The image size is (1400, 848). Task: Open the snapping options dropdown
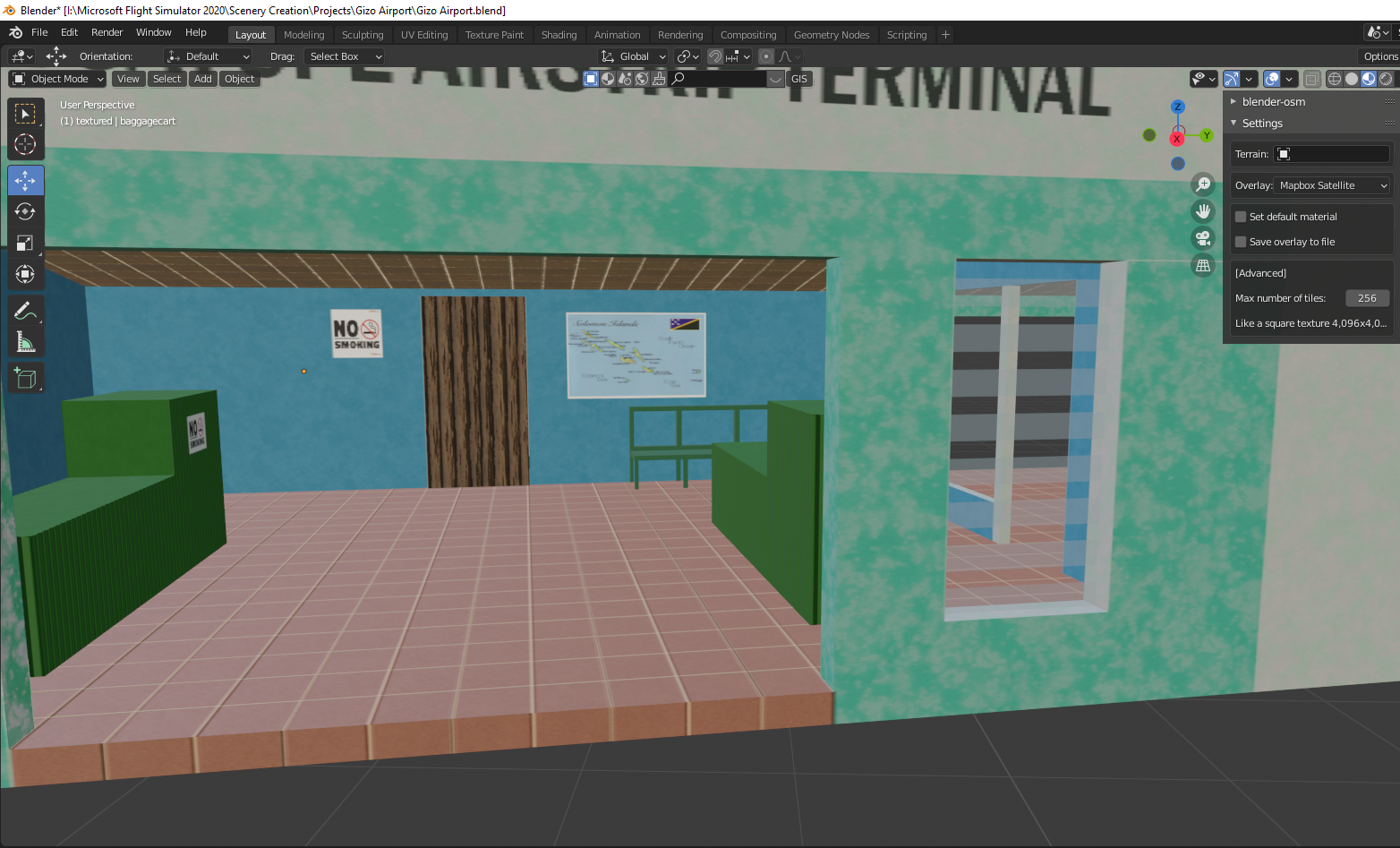(x=738, y=56)
